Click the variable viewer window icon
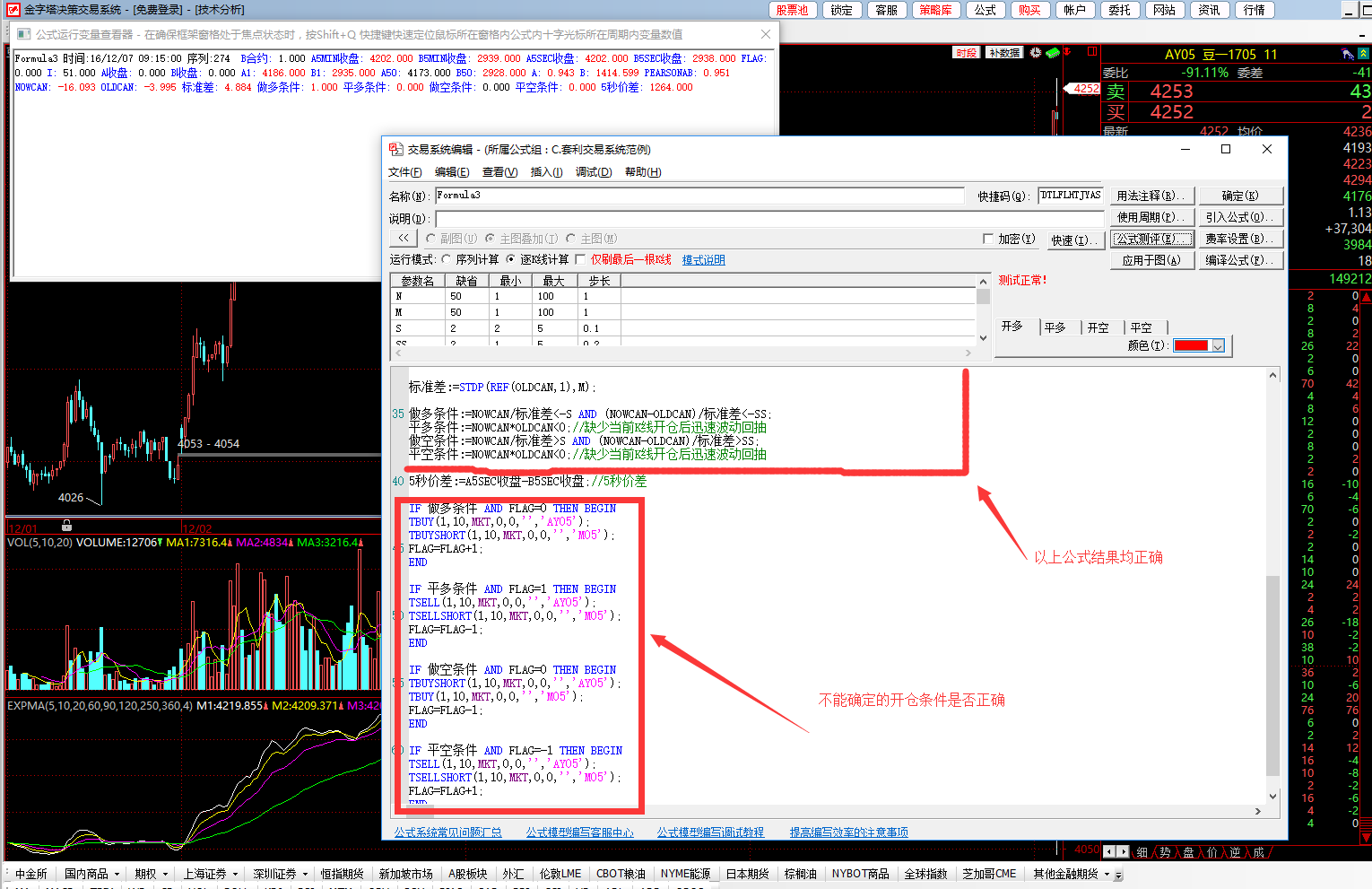Viewport: 1372px width, 889px height. [x=23, y=34]
